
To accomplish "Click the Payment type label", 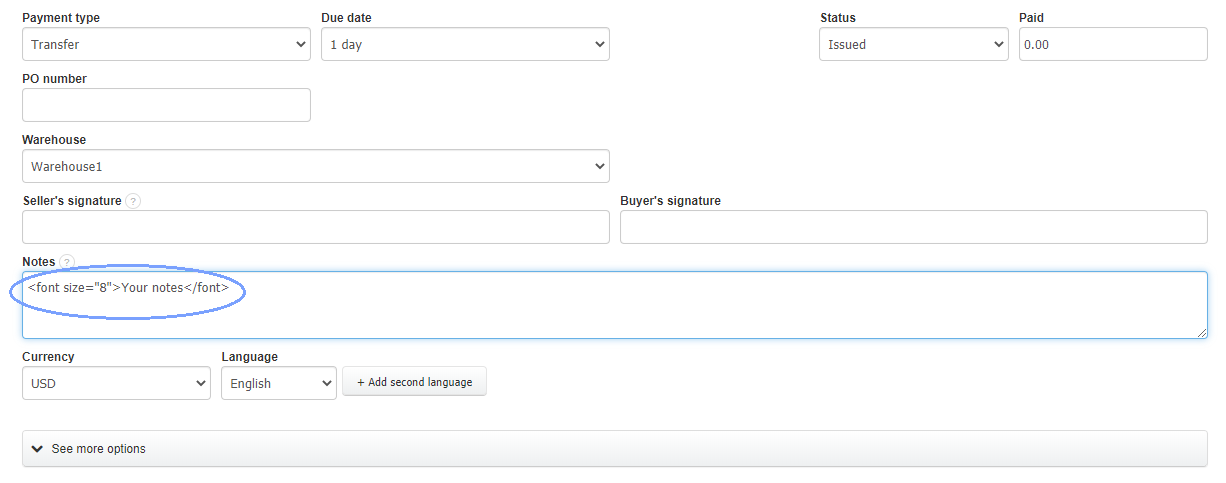I will point(61,18).
